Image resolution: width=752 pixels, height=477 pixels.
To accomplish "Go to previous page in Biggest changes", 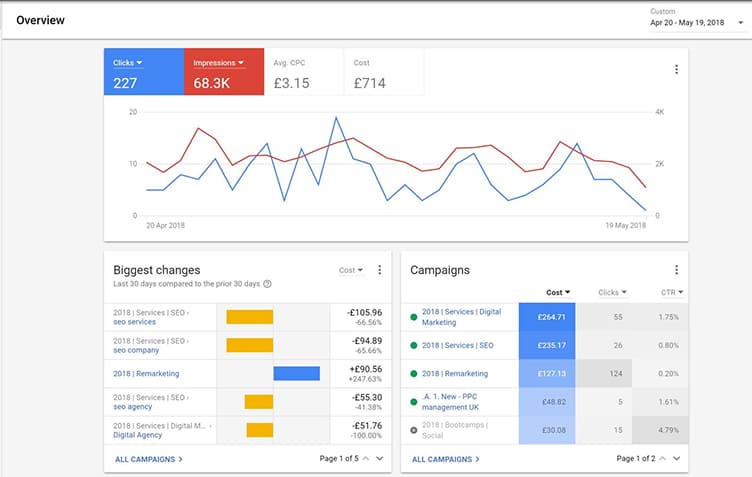I will [x=365, y=458].
